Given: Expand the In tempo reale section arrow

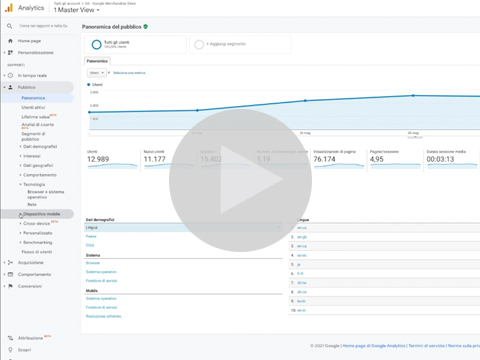Looking at the screenshot, I should pos(4,76).
